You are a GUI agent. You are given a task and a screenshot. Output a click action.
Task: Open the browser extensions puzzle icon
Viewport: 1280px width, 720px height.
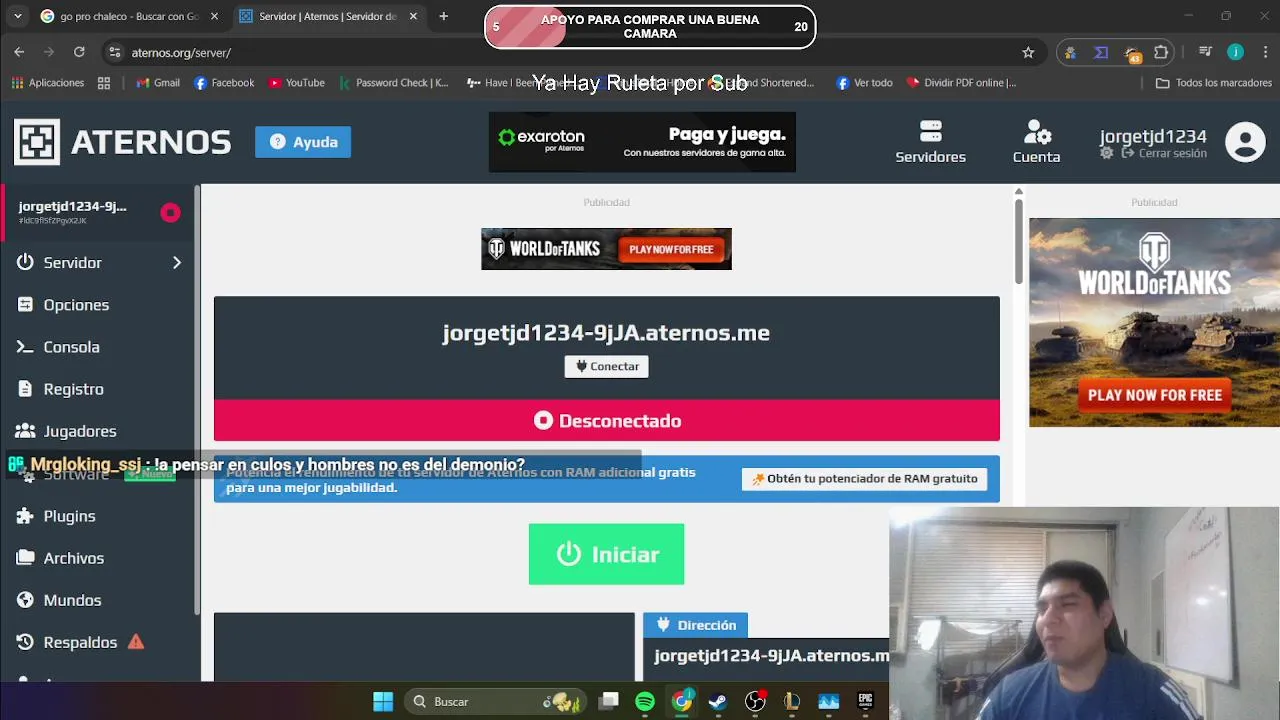1161,52
